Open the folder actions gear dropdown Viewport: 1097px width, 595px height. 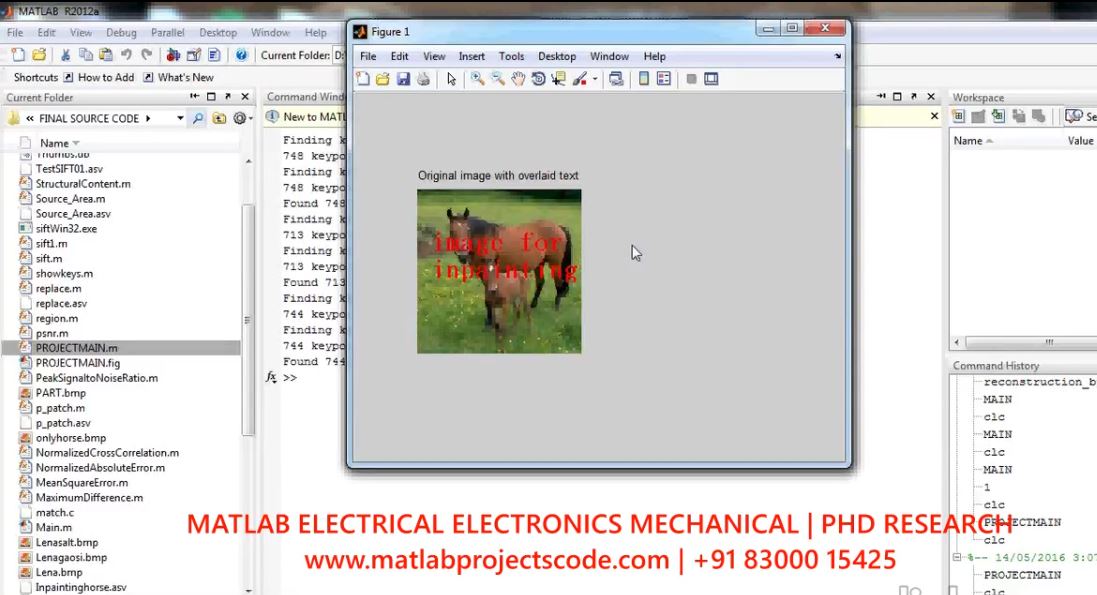(241, 118)
